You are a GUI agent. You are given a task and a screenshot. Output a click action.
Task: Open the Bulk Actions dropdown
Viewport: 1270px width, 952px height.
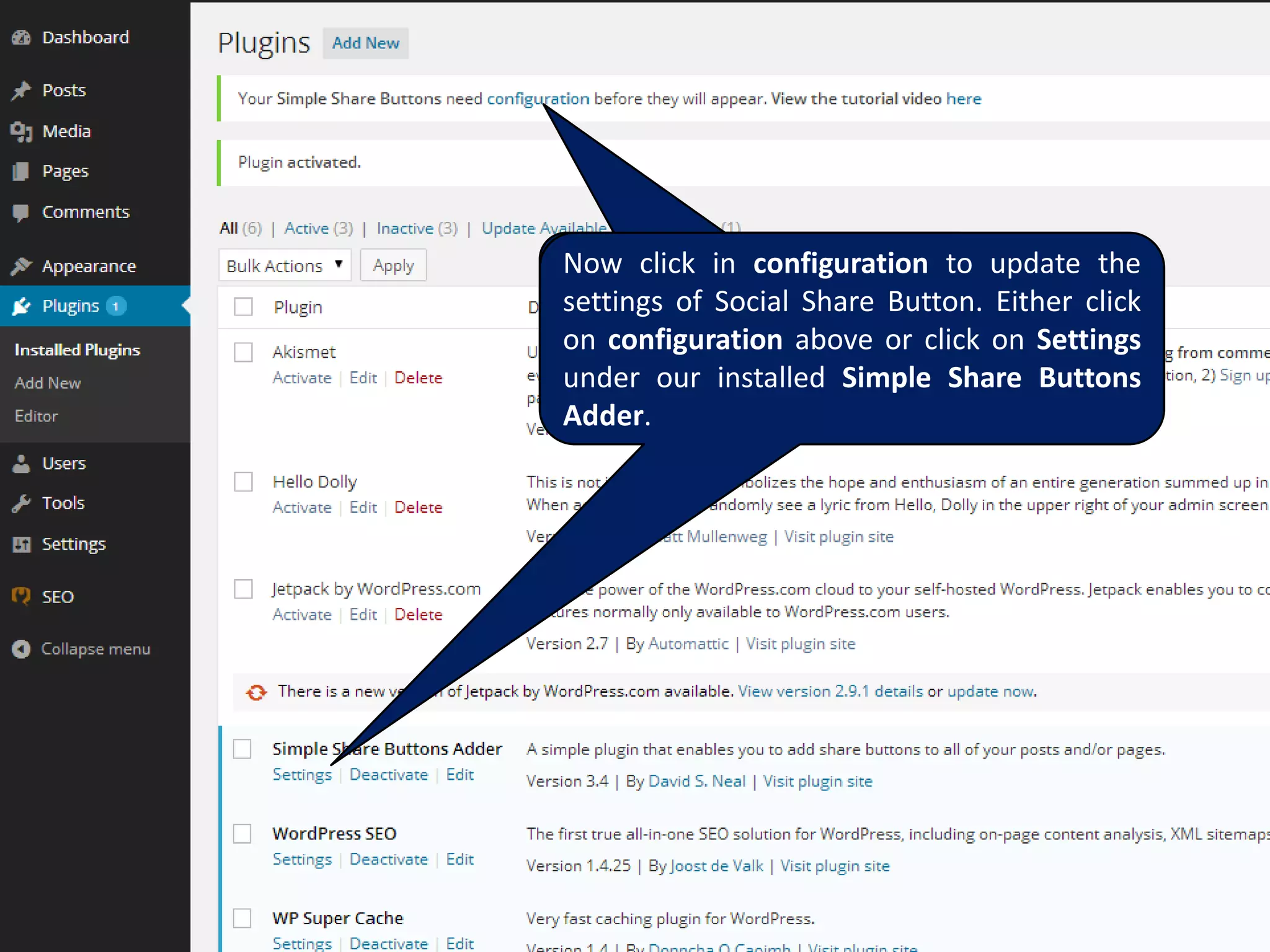[285, 265]
